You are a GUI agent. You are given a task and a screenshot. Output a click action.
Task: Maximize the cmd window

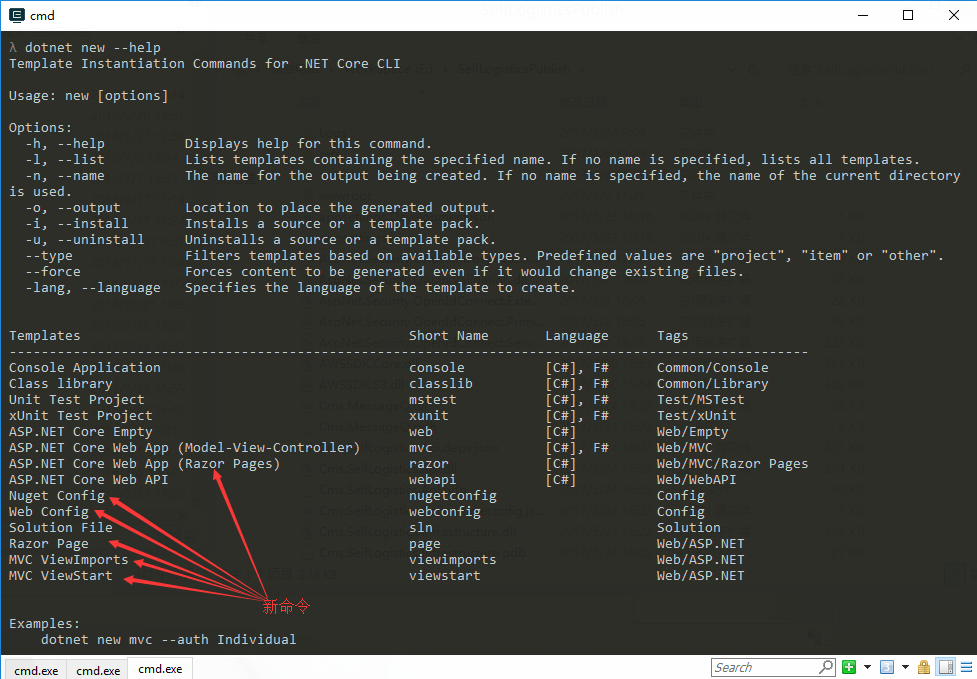coord(908,15)
